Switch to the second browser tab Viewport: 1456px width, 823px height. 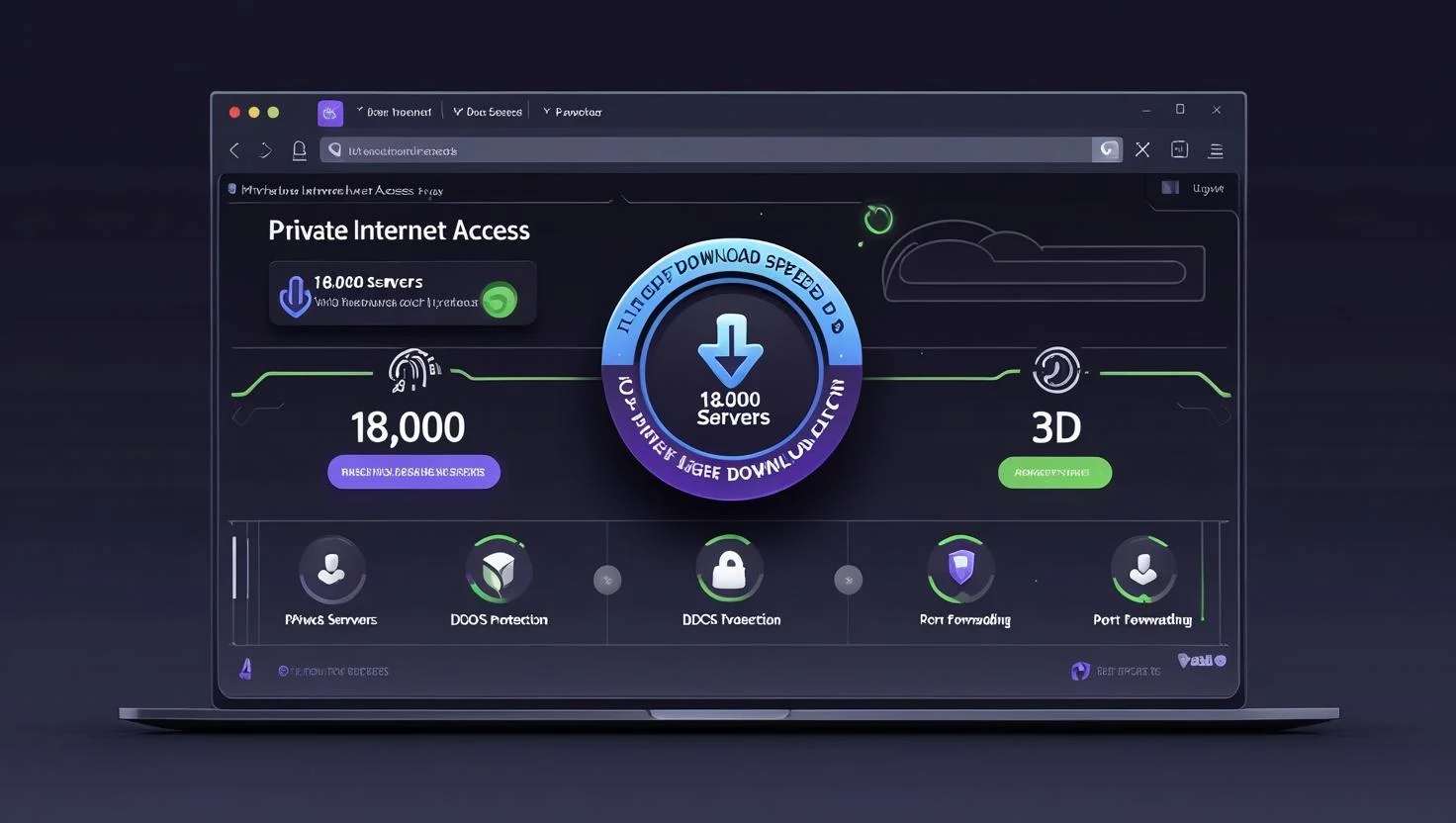click(x=488, y=112)
